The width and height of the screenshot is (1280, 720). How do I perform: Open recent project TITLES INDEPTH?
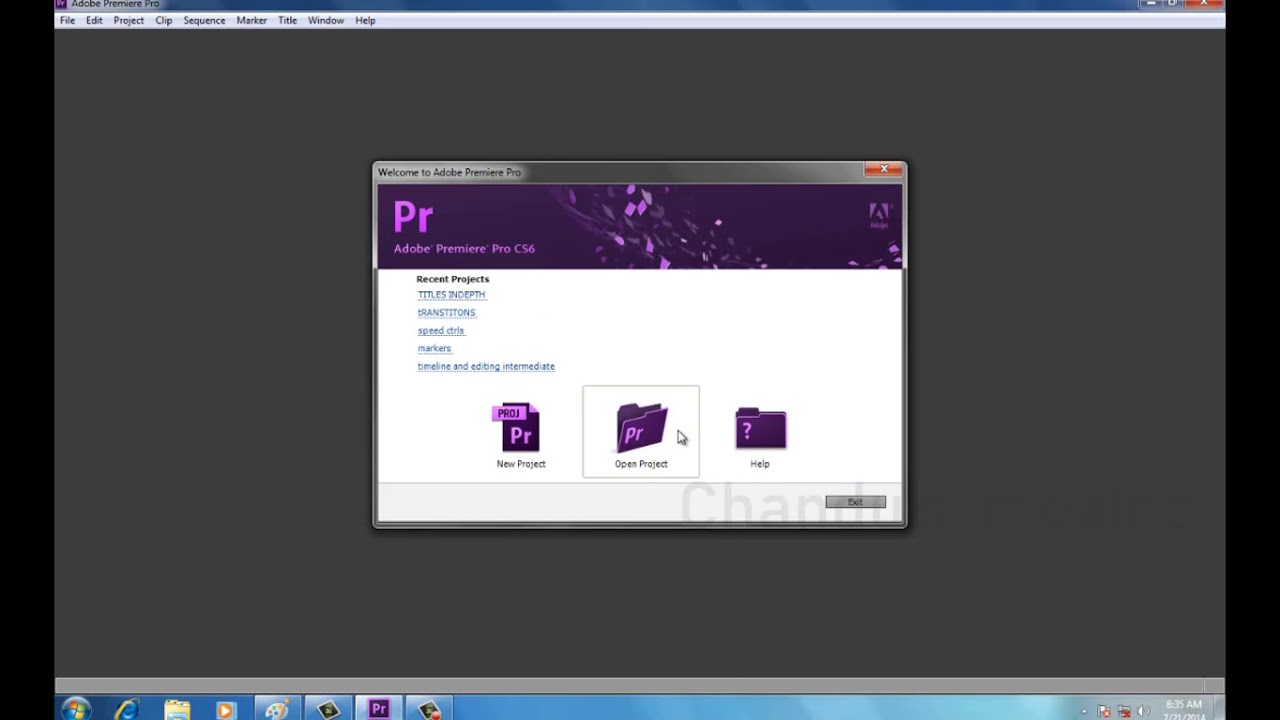pyautogui.click(x=451, y=295)
